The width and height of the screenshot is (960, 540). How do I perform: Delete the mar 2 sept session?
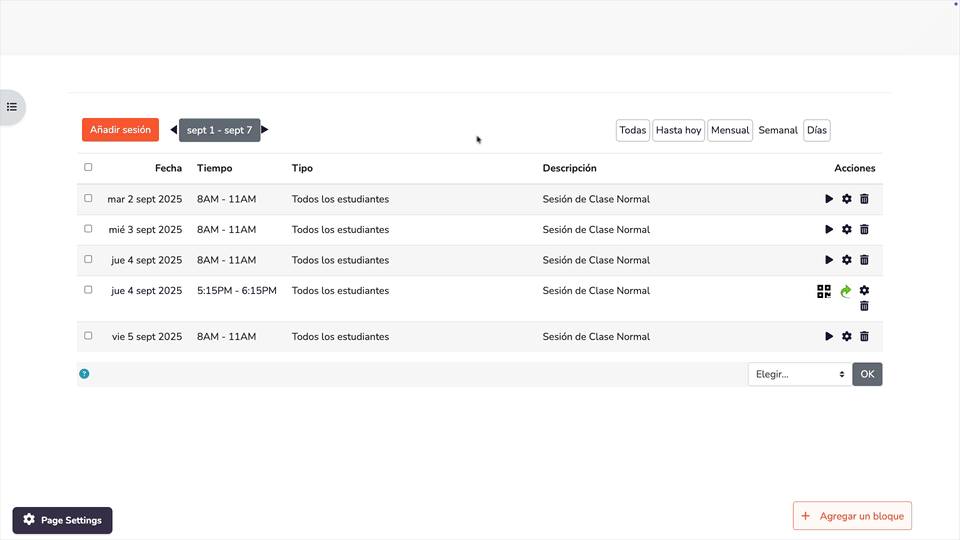click(x=864, y=199)
